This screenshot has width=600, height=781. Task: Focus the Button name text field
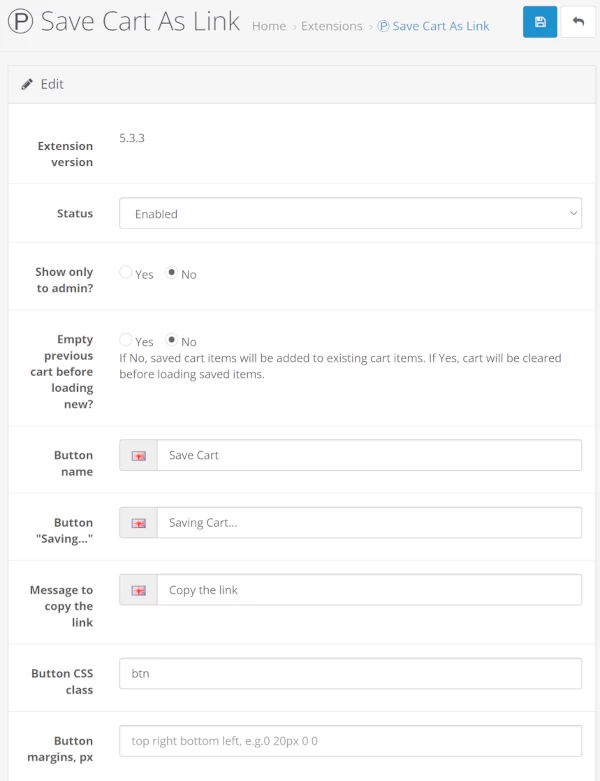pyautogui.click(x=368, y=455)
